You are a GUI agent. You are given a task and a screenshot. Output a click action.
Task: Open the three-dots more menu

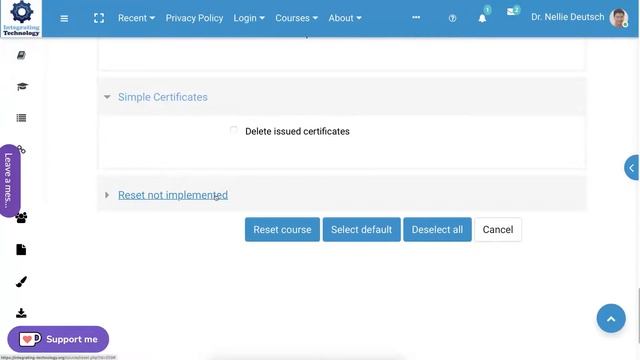pos(416,18)
